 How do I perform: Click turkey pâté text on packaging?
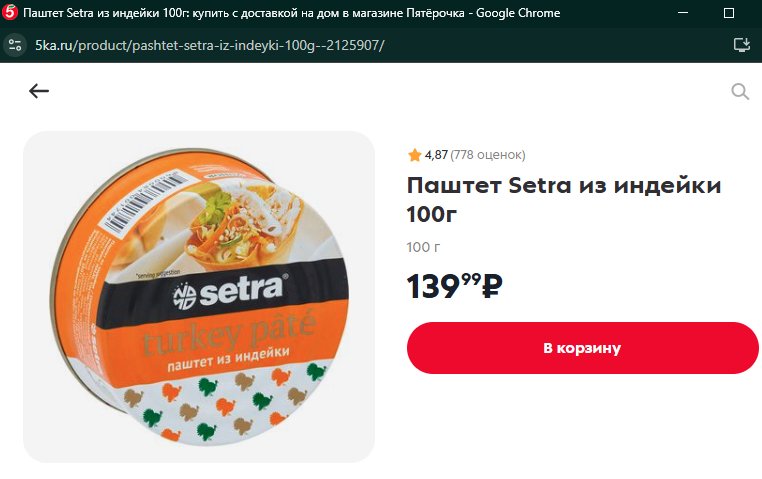(x=228, y=332)
